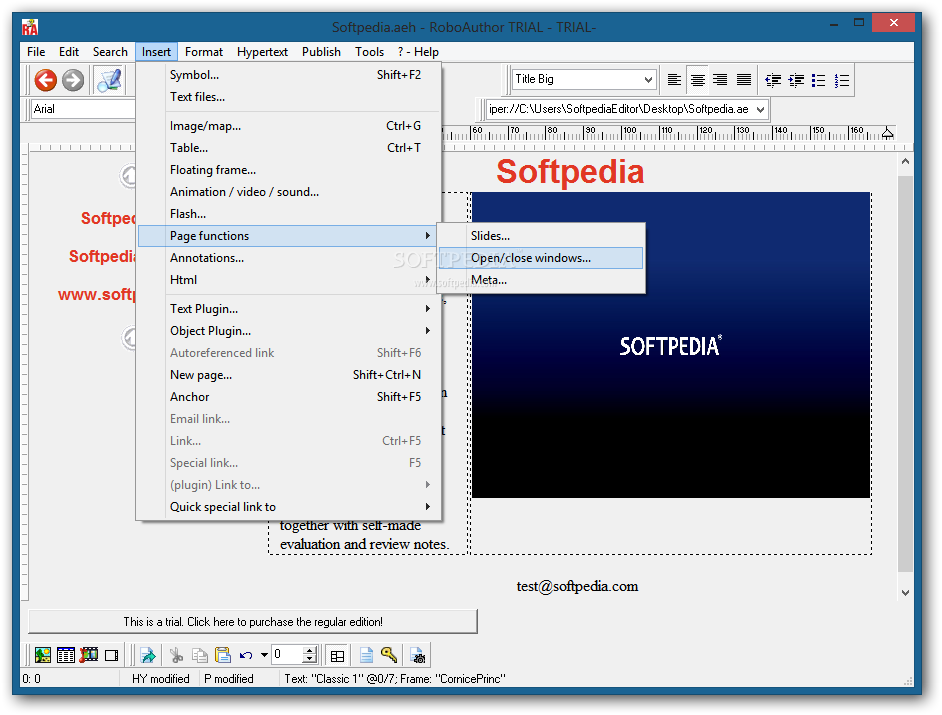Click the insert table icon in bottom toolbar
942x715 pixels.
click(65, 655)
